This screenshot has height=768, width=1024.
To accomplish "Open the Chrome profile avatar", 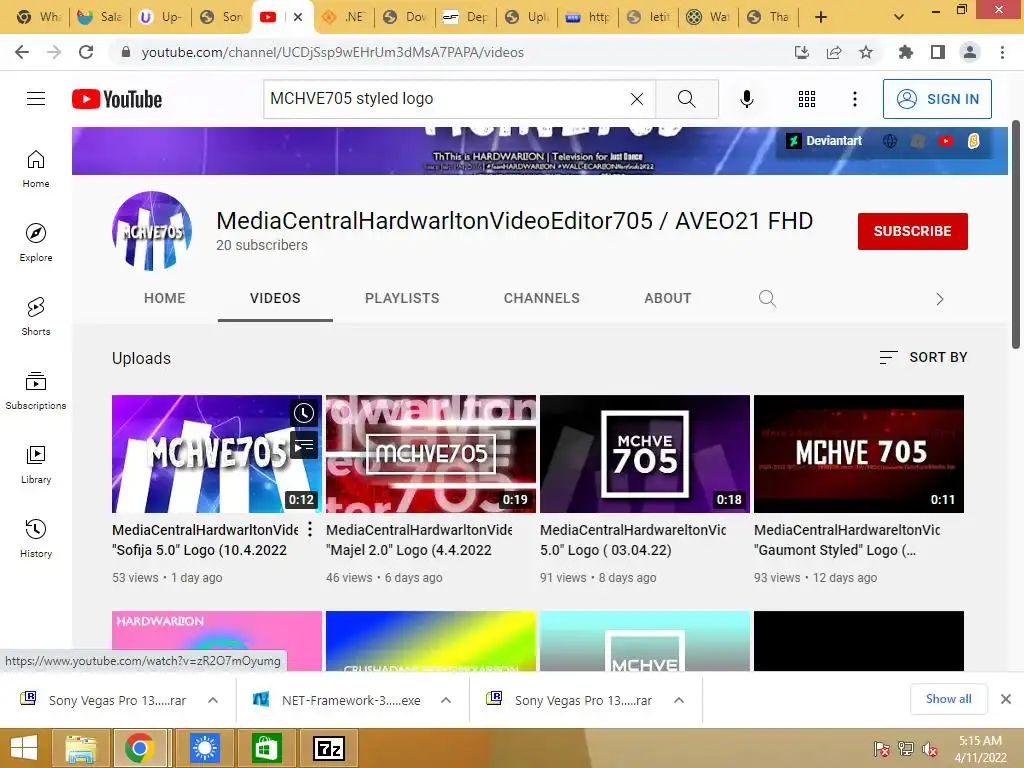I will click(970, 52).
